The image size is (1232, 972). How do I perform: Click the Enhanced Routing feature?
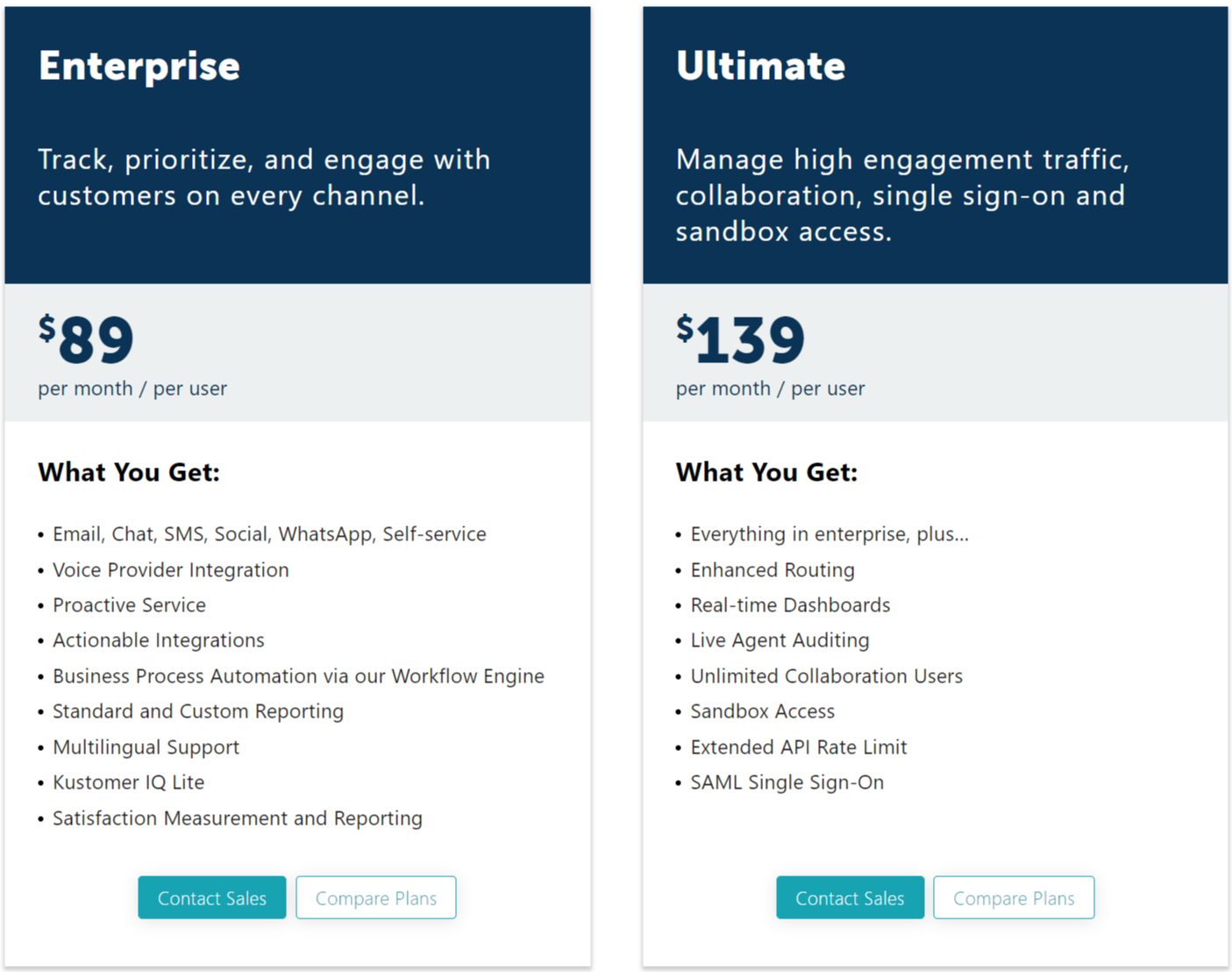tap(773, 570)
